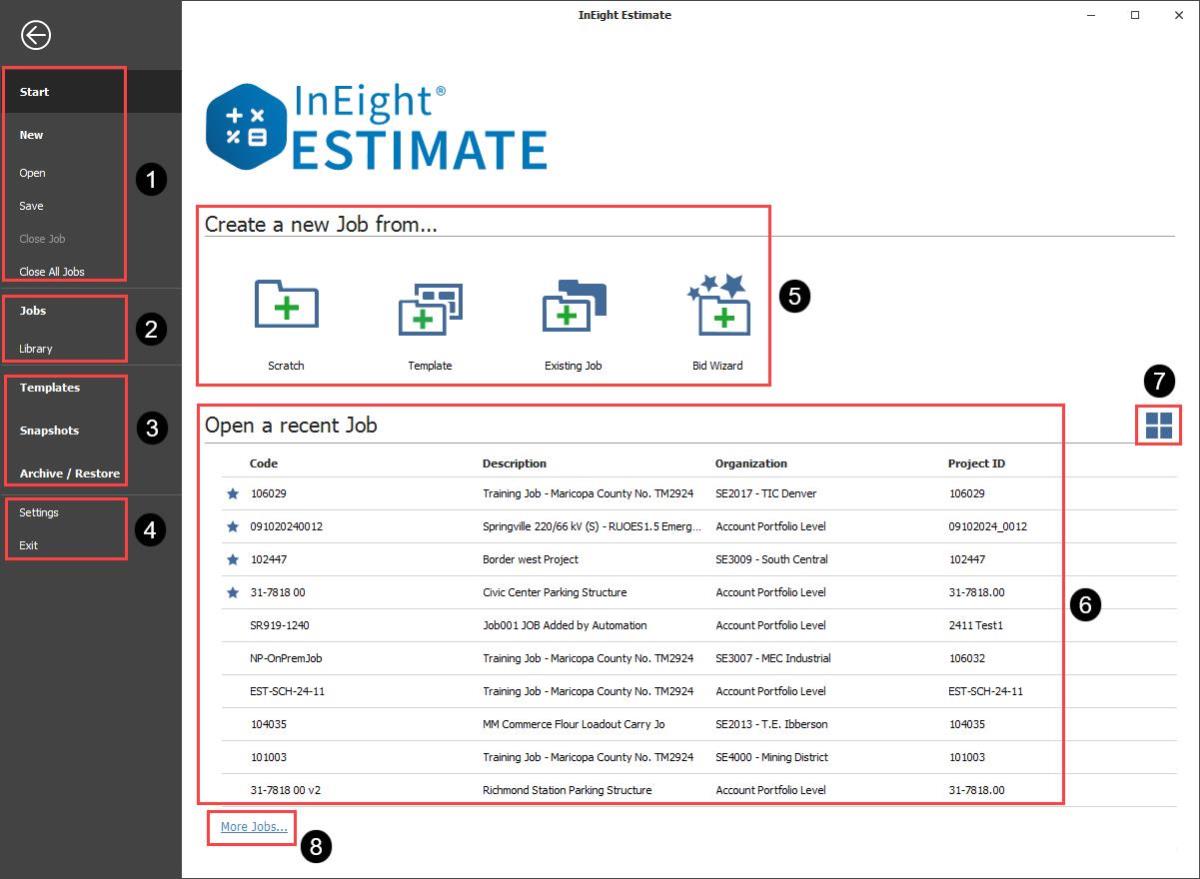Click the back arrow icon

36,36
